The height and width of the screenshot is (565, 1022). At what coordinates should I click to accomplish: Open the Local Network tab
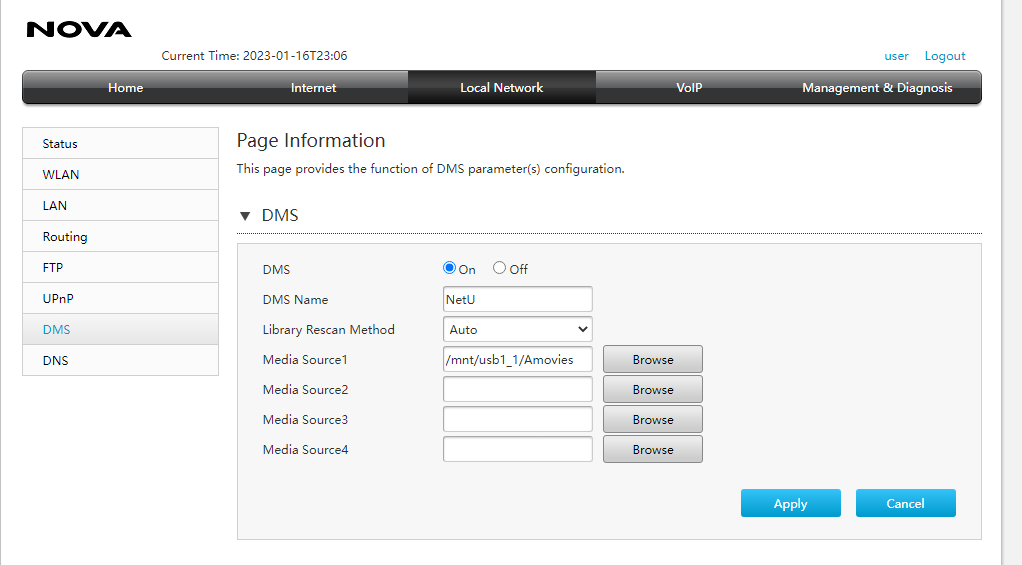coord(502,87)
